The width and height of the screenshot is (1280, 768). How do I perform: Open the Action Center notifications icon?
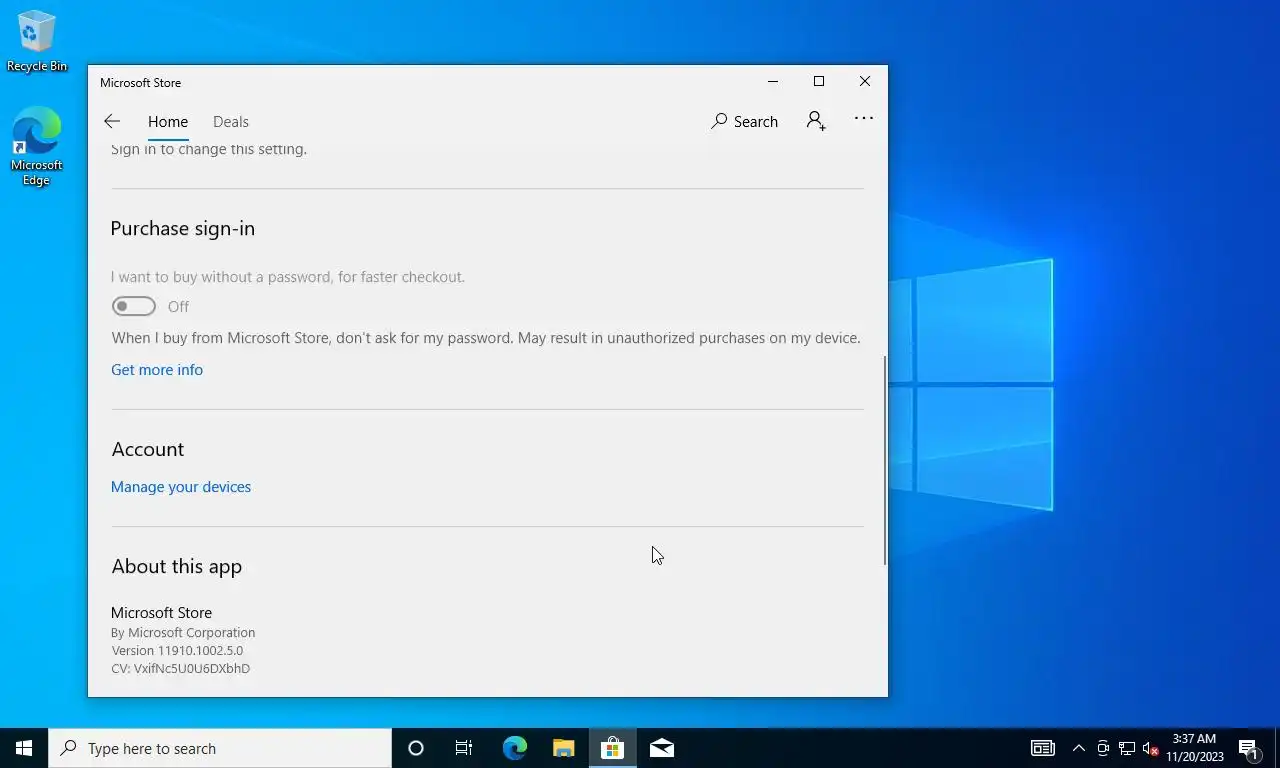point(1248,748)
